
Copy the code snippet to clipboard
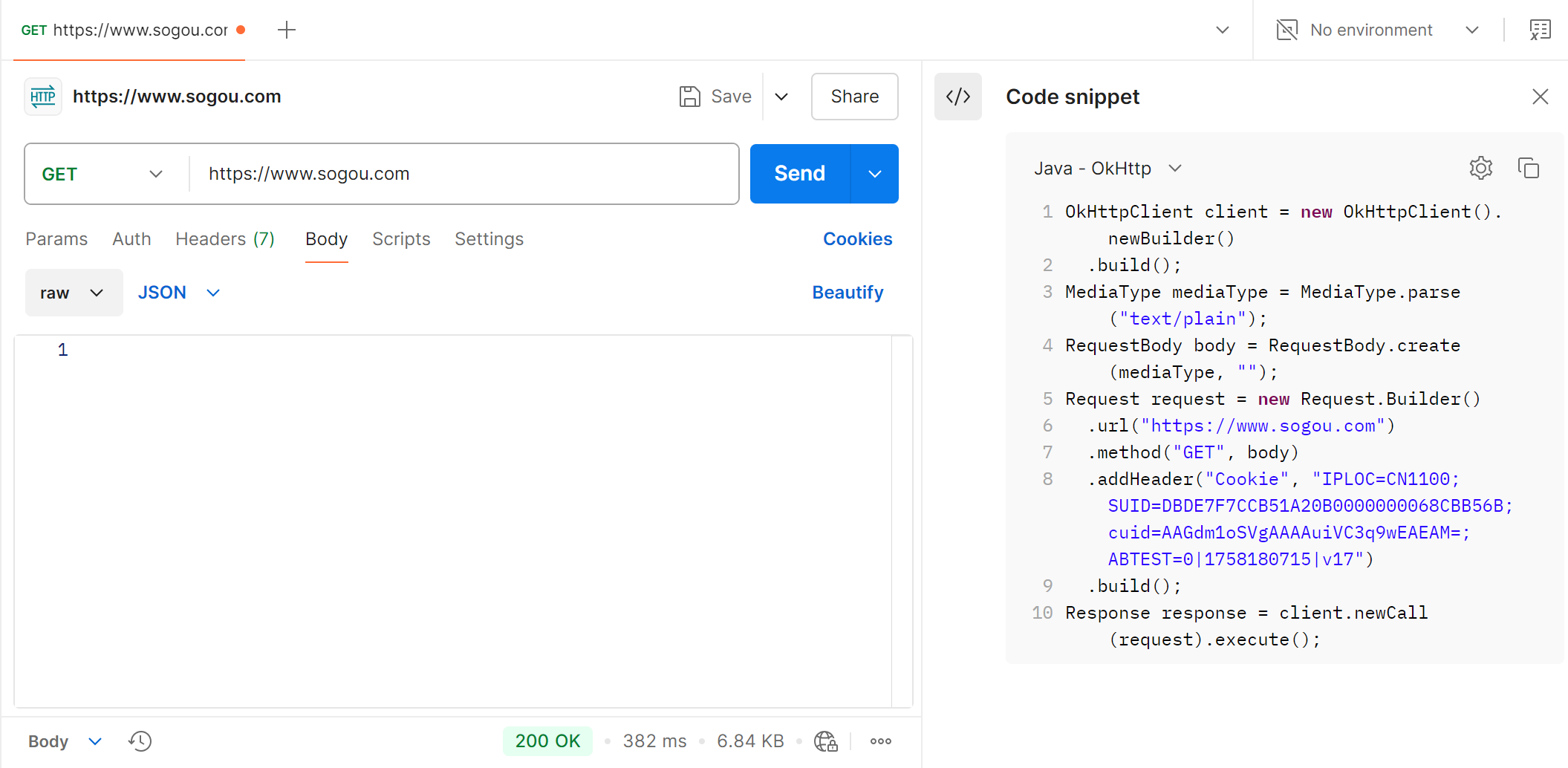click(x=1528, y=168)
